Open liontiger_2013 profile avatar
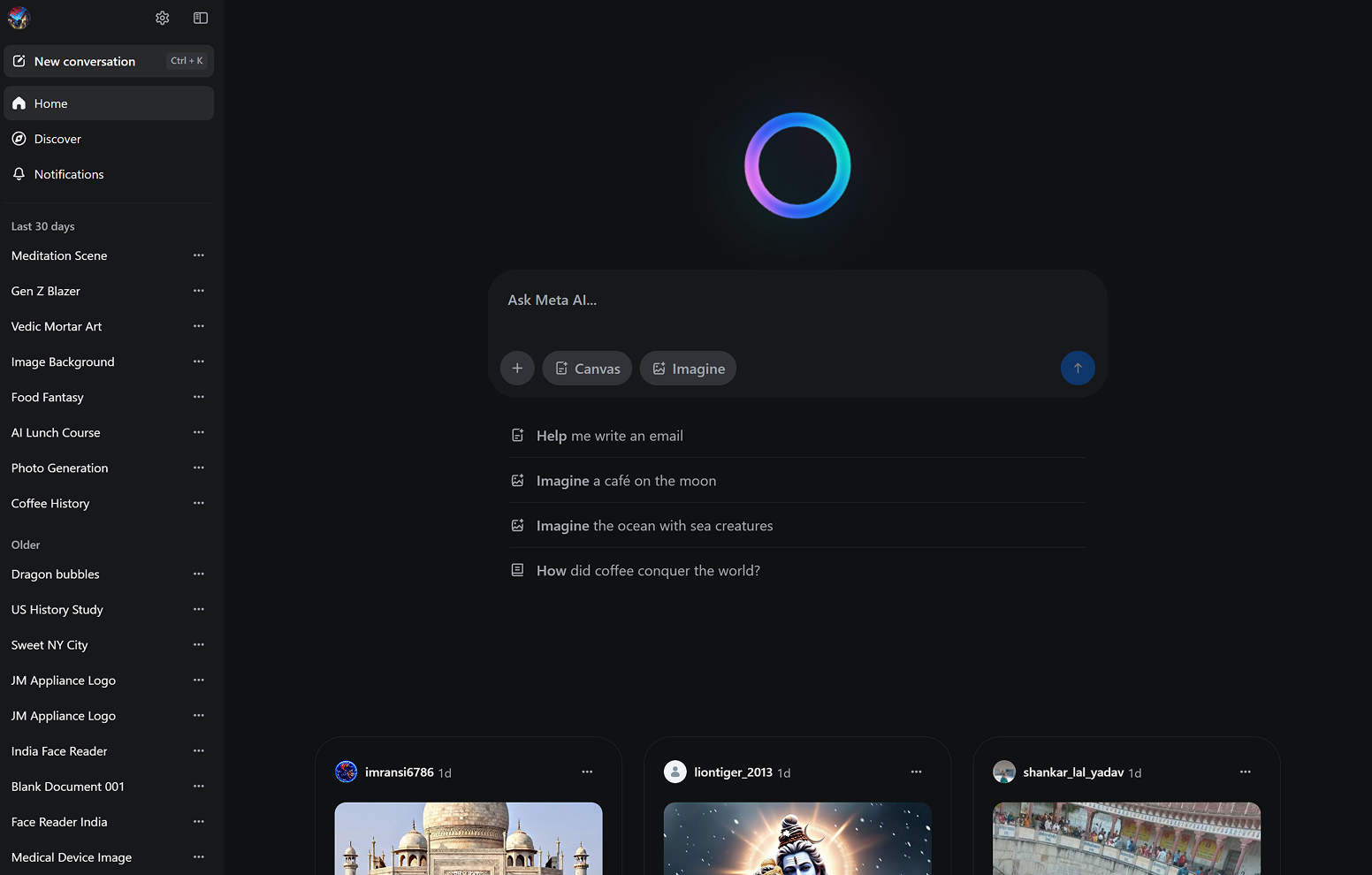1372x875 pixels. tap(675, 772)
